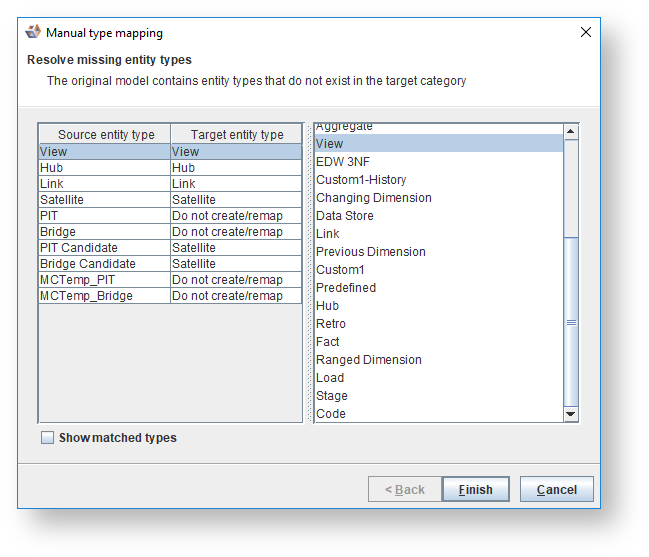Click the dotted splitter between the panels
The width and height of the screenshot is (649, 557).
[309, 273]
